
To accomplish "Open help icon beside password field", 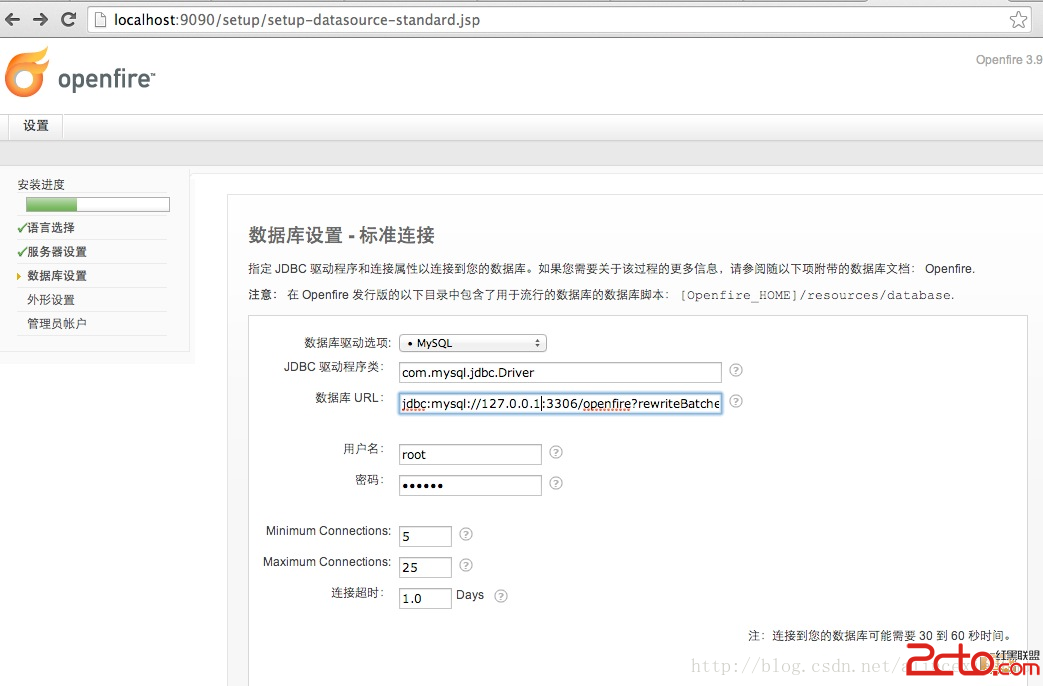I will (x=556, y=483).
